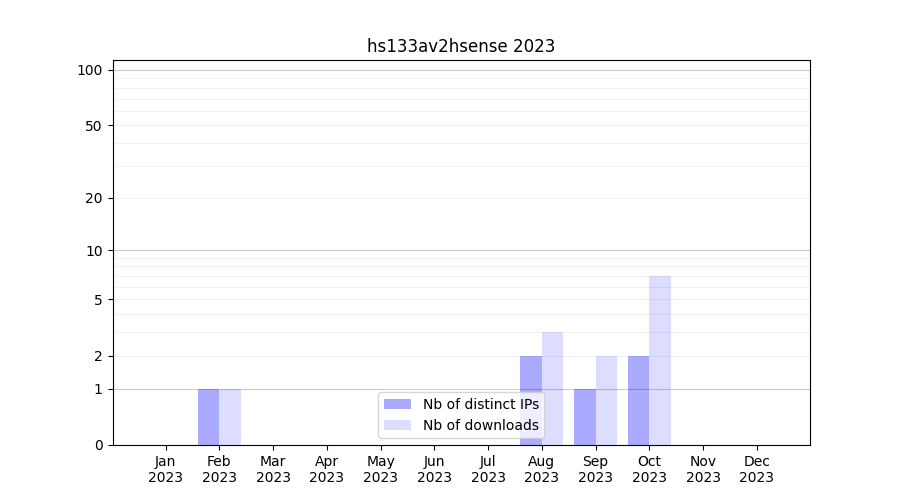
Task: Click the September downloads bar
Action: (606, 400)
